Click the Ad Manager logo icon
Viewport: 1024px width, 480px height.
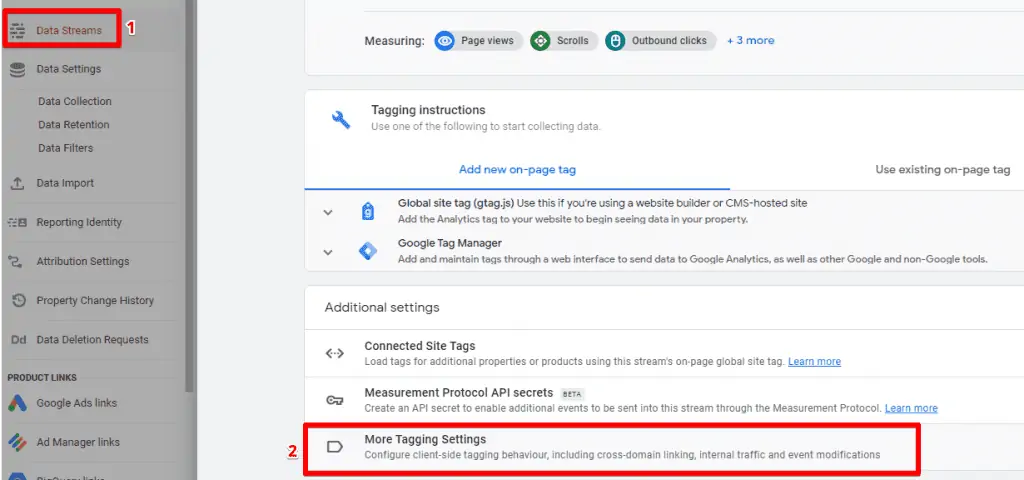pyautogui.click(x=18, y=442)
